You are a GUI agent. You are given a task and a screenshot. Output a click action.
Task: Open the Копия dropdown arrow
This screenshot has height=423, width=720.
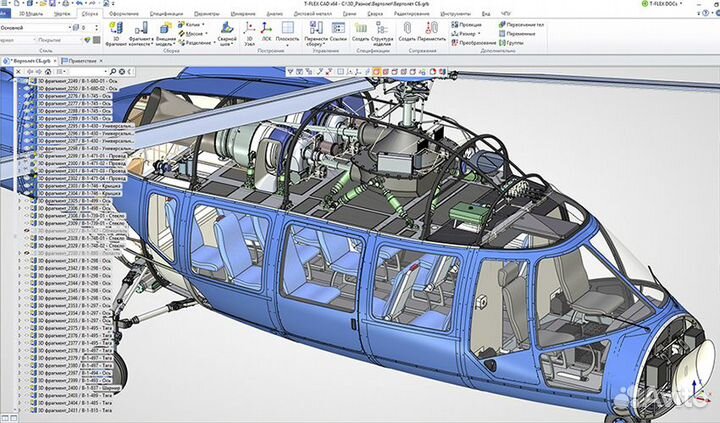click(203, 24)
